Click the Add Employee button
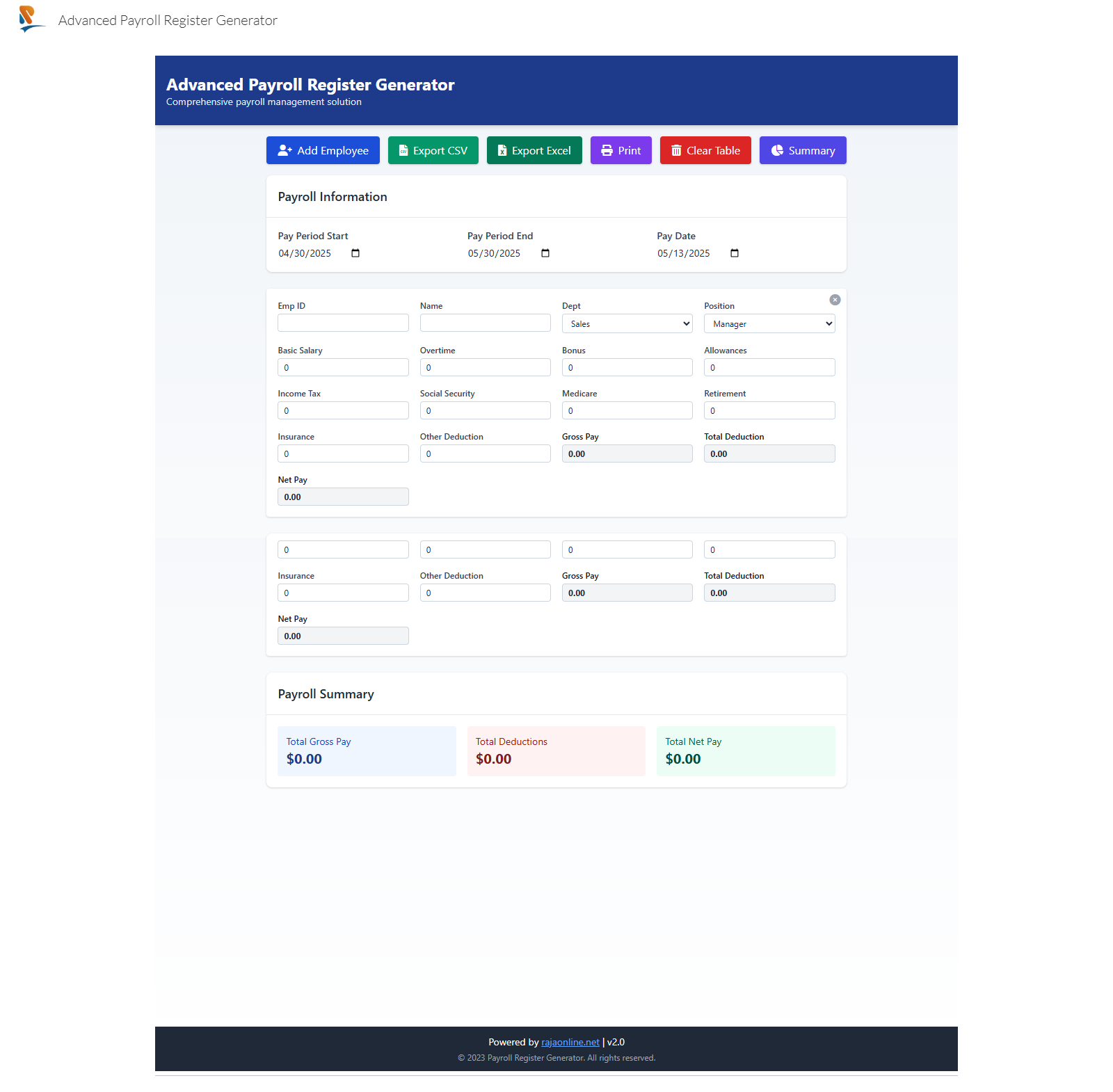 323,150
